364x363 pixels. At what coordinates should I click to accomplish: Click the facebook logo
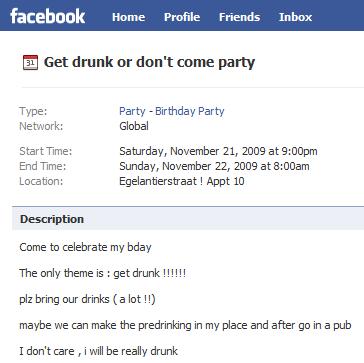click(x=48, y=16)
